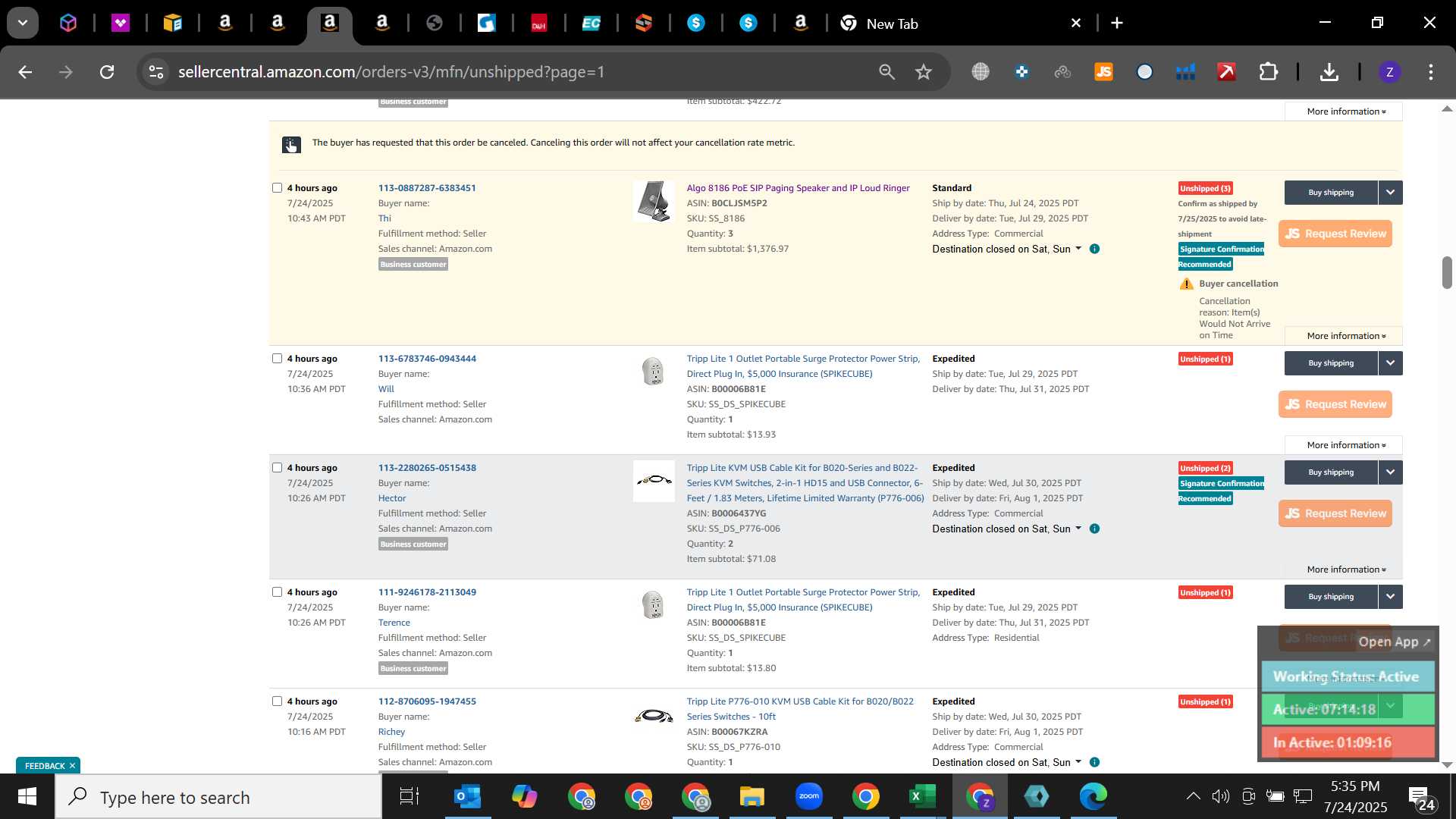The height and width of the screenshot is (819, 1456).
Task: Click Open App on overlay widget
Action: 1394,642
